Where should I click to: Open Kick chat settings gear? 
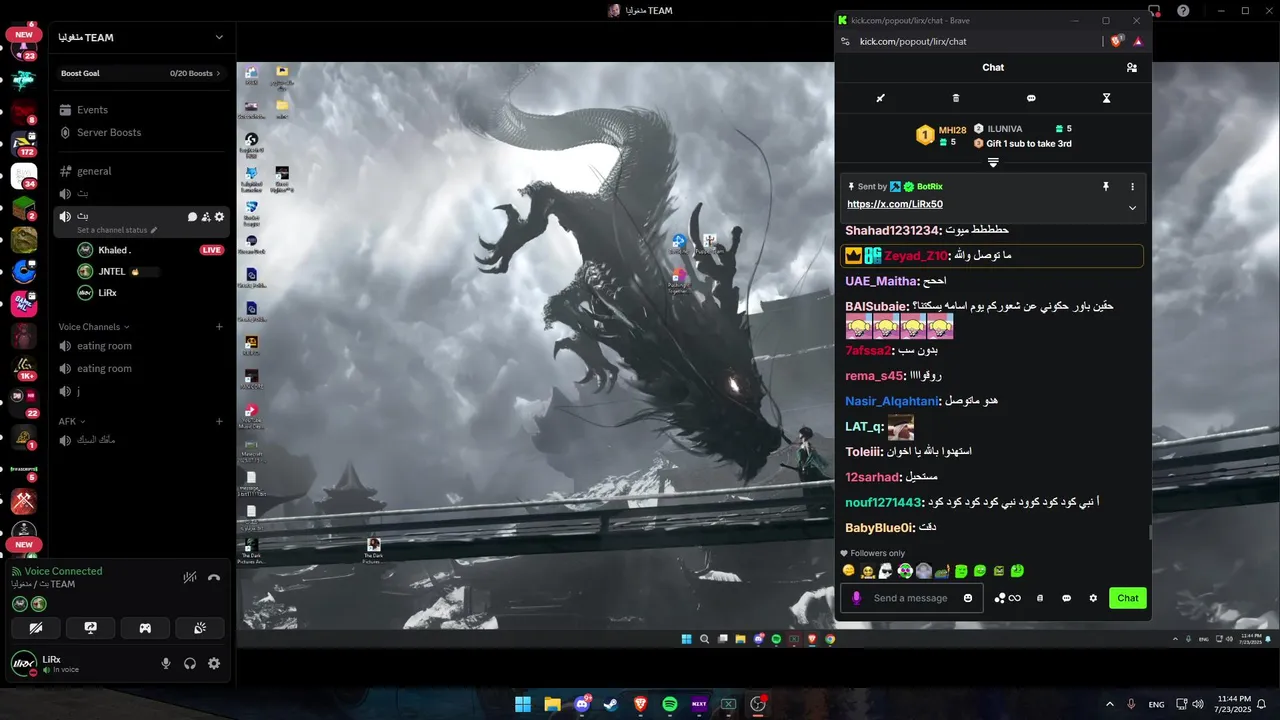coord(1093,598)
